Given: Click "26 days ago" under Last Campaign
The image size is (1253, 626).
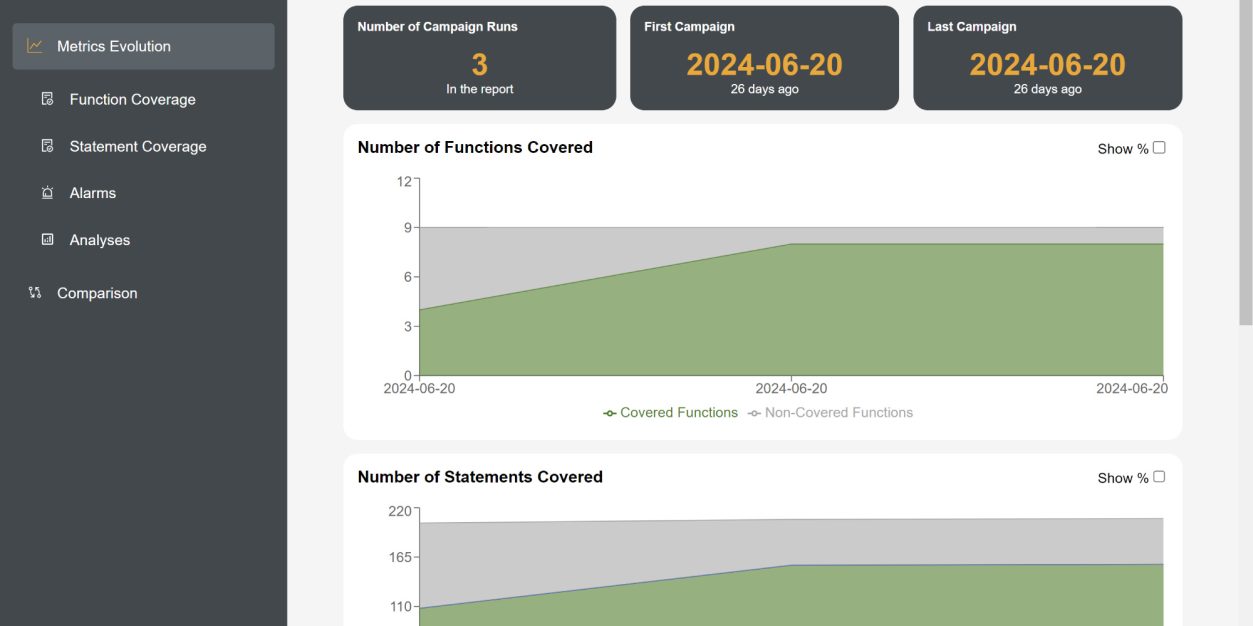Looking at the screenshot, I should click(x=1047, y=89).
